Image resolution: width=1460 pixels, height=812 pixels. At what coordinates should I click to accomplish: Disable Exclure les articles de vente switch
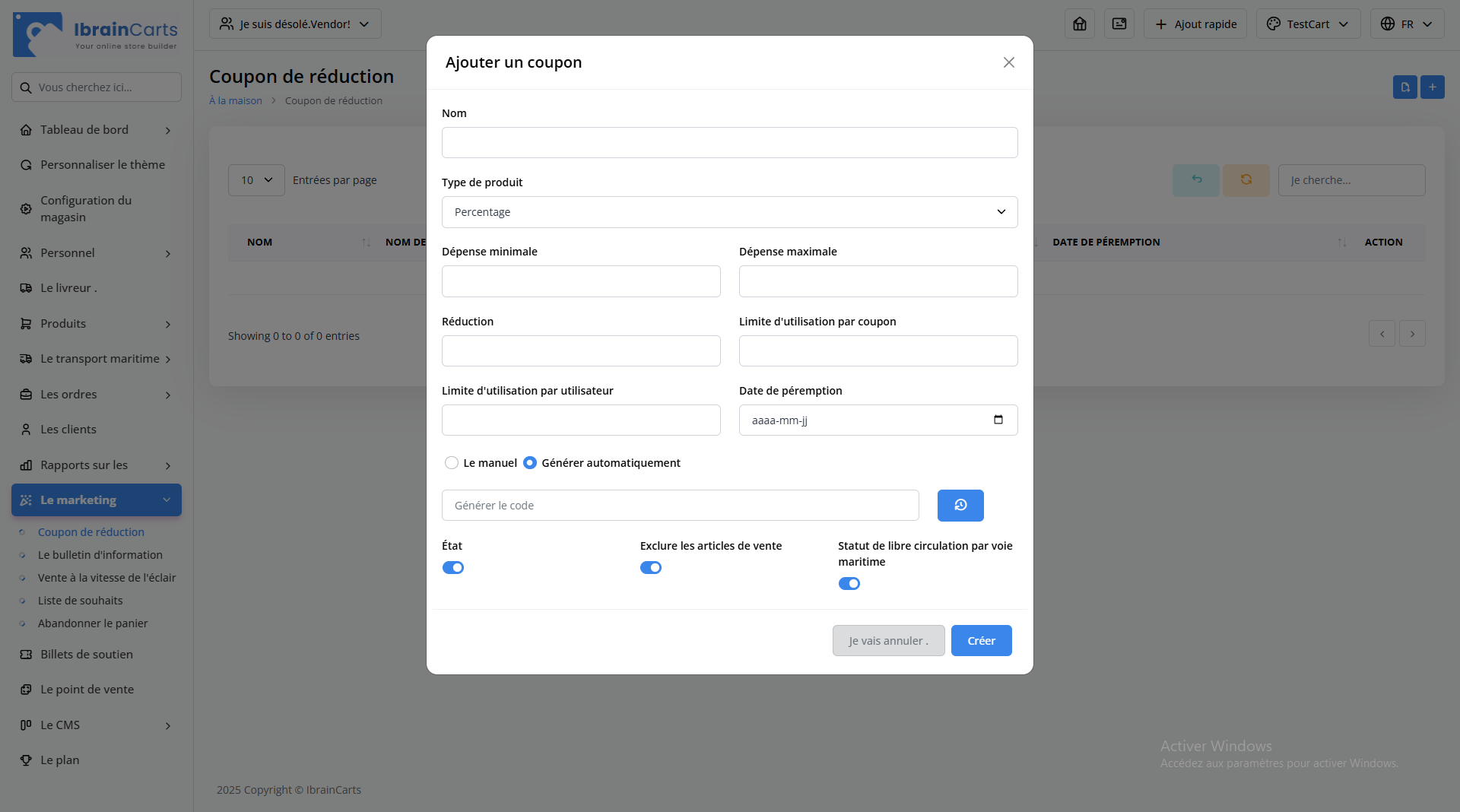click(x=651, y=568)
